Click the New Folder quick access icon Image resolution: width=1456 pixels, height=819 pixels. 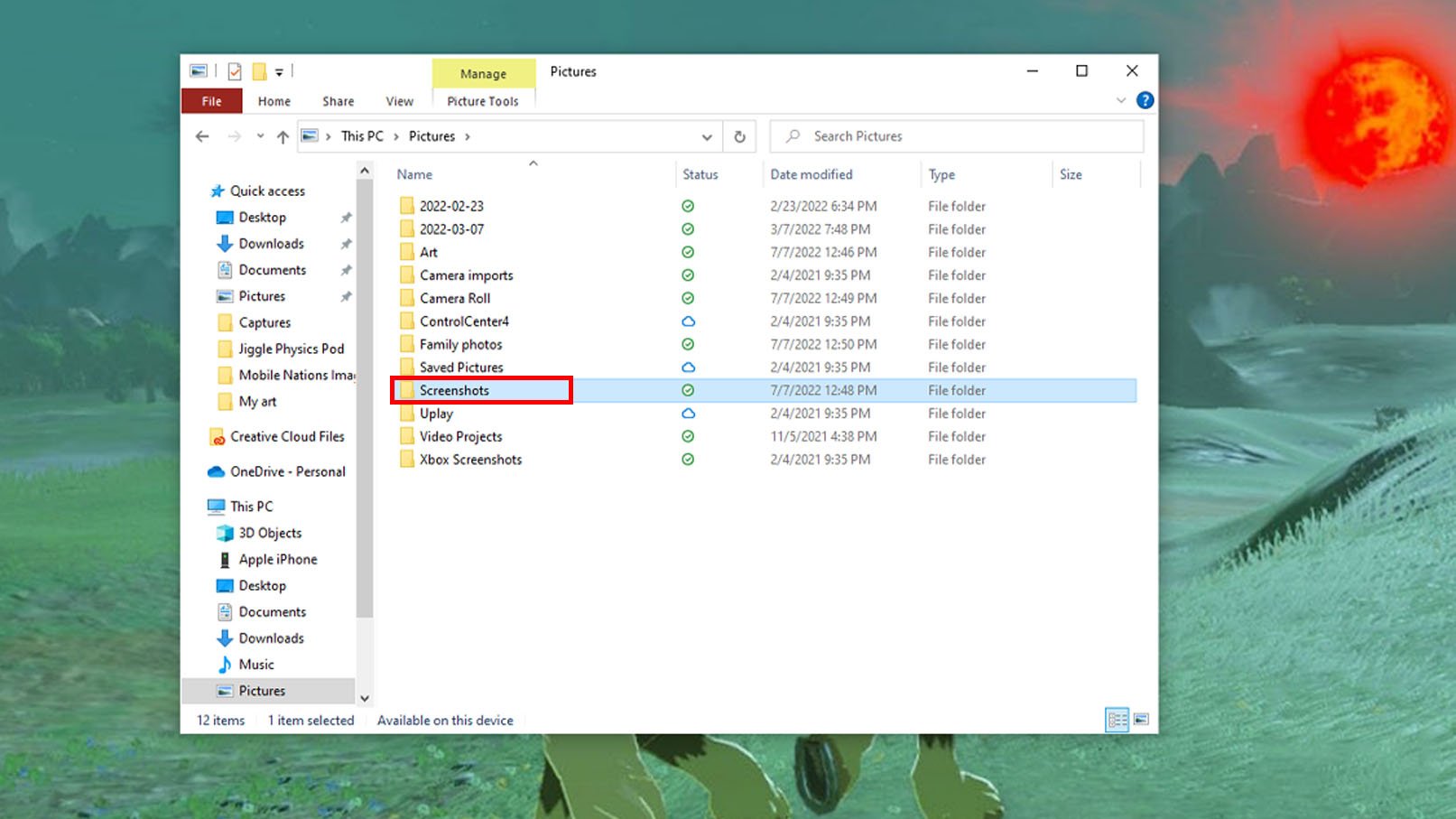pos(259,71)
